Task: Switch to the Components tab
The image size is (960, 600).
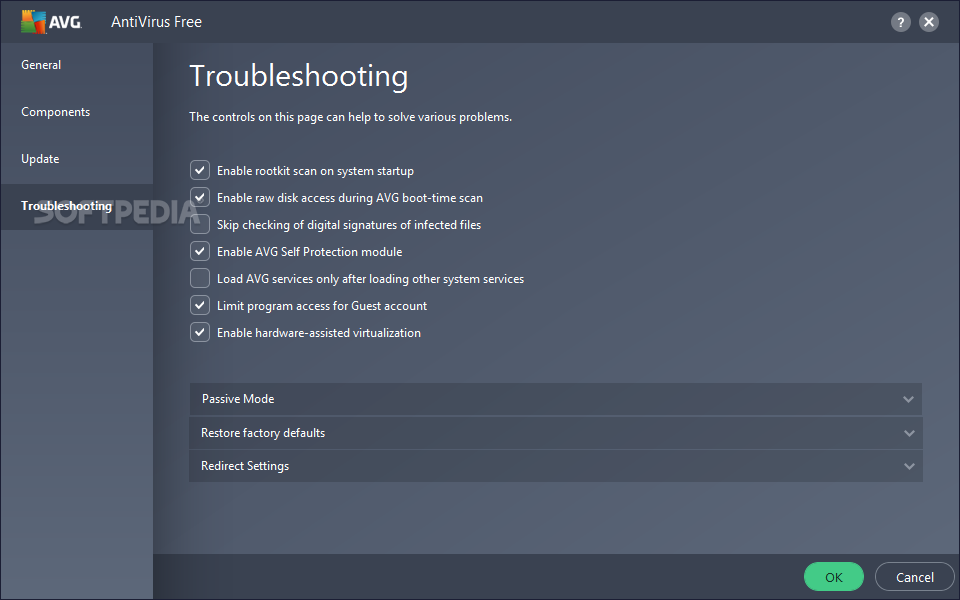Action: [x=56, y=112]
